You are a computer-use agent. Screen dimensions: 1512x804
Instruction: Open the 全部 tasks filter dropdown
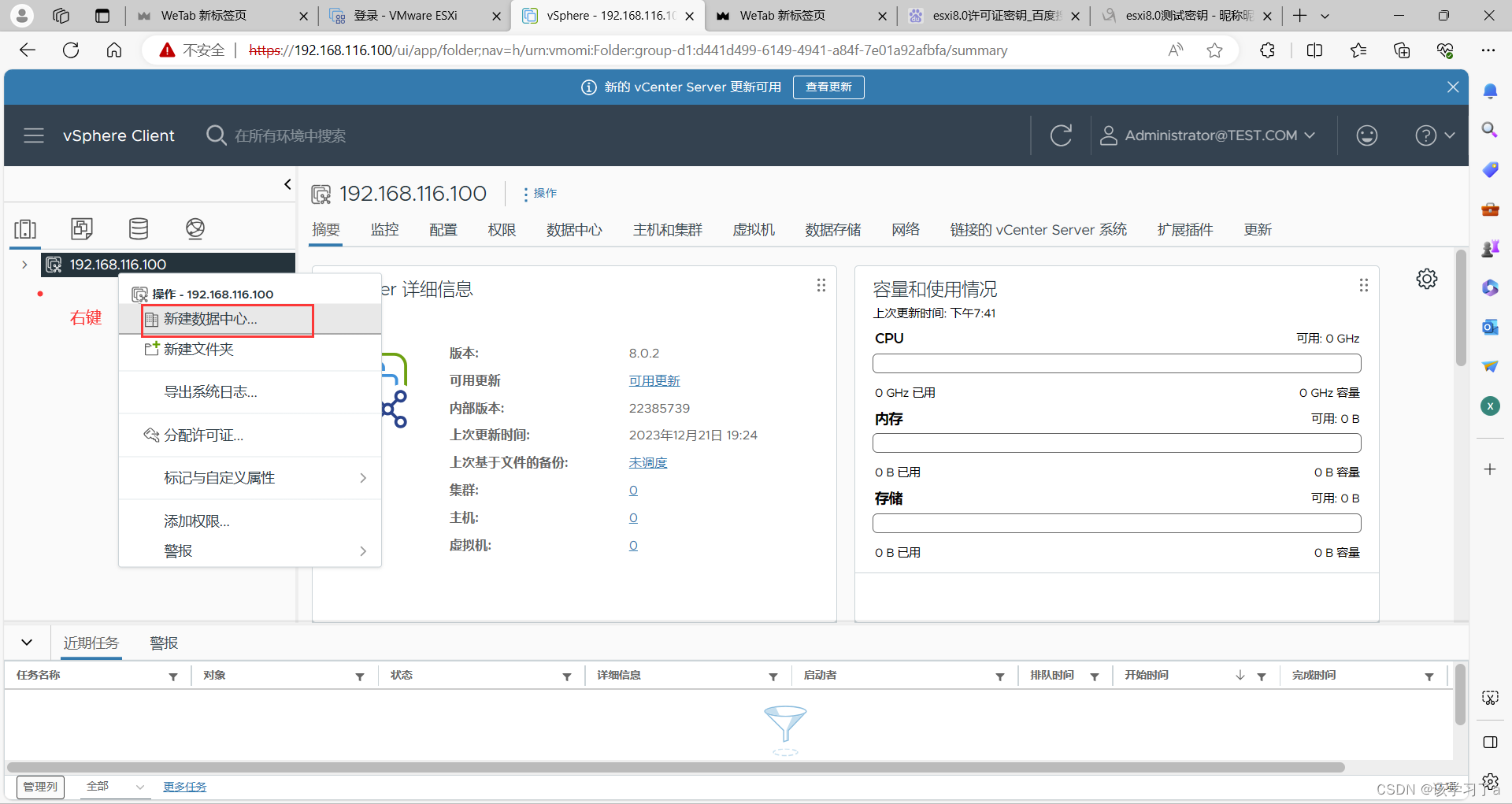[x=115, y=787]
